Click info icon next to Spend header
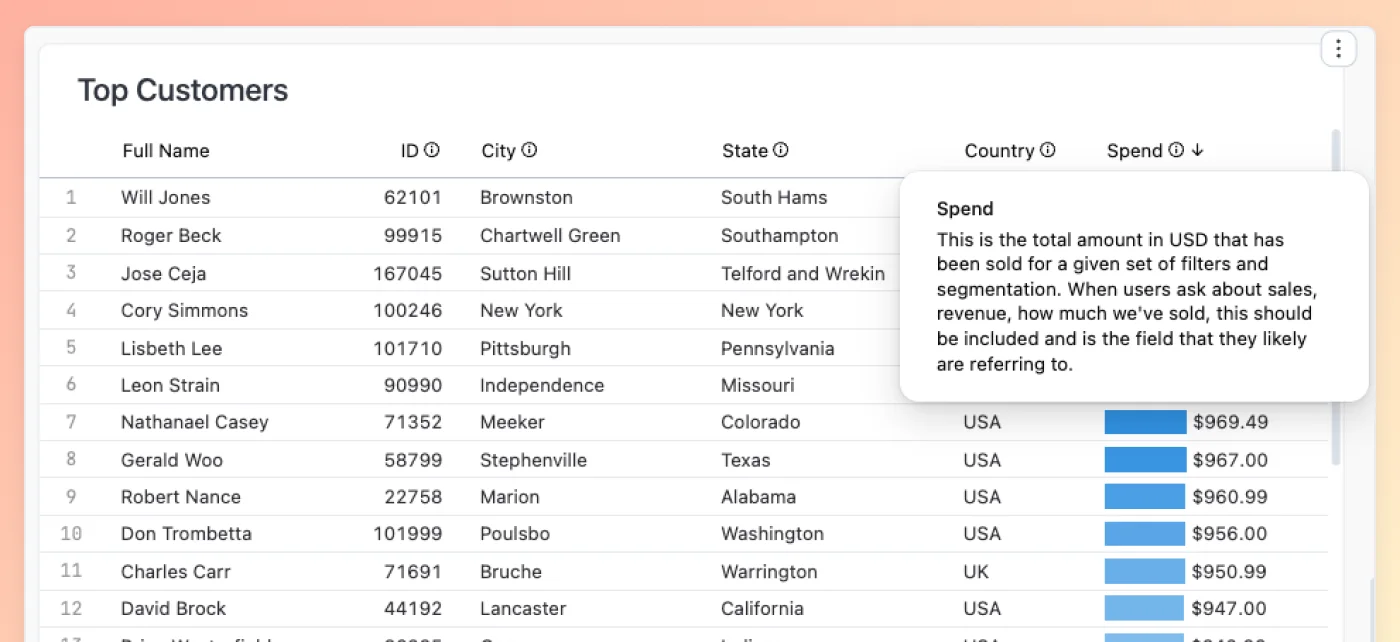This screenshot has width=1400, height=642. (1176, 150)
